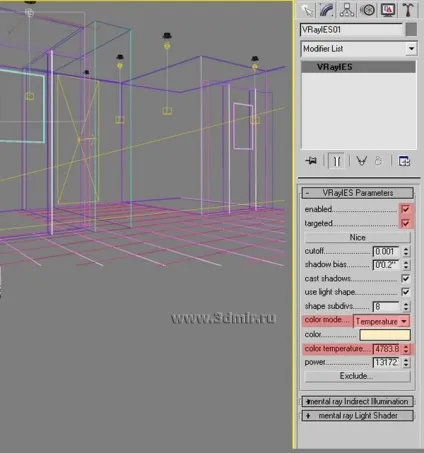Open the Display panel tab

pyautogui.click(x=388, y=10)
